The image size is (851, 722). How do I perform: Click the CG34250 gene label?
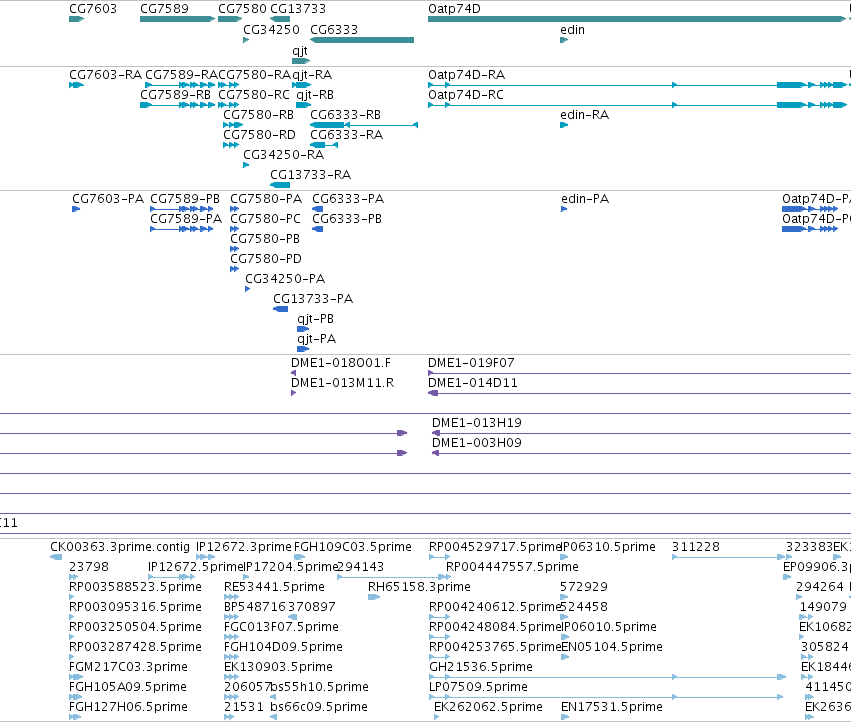pyautogui.click(x=271, y=30)
